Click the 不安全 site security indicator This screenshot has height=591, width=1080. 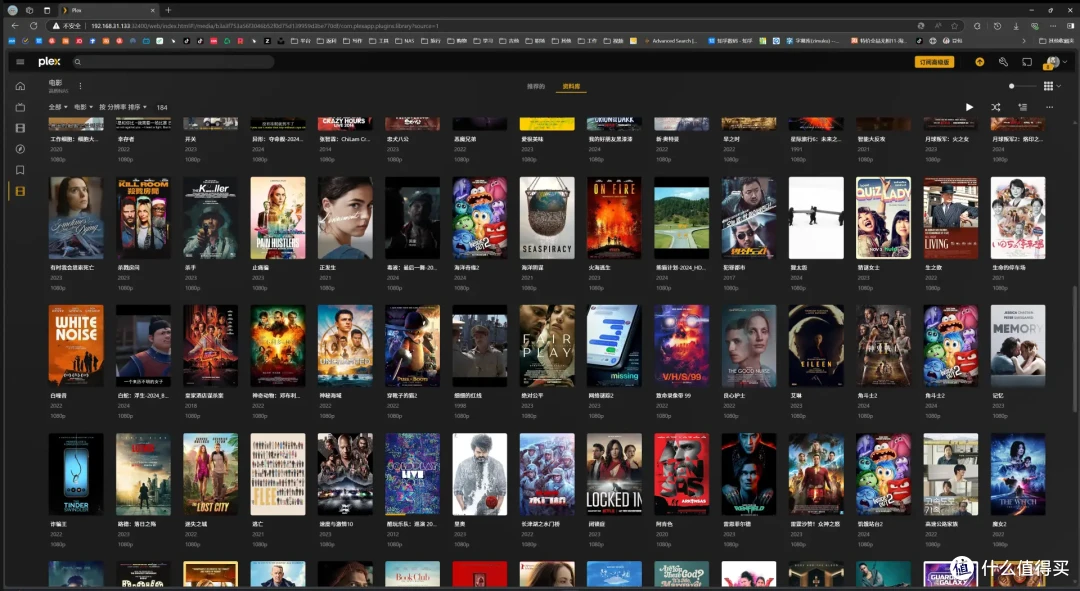67,25
